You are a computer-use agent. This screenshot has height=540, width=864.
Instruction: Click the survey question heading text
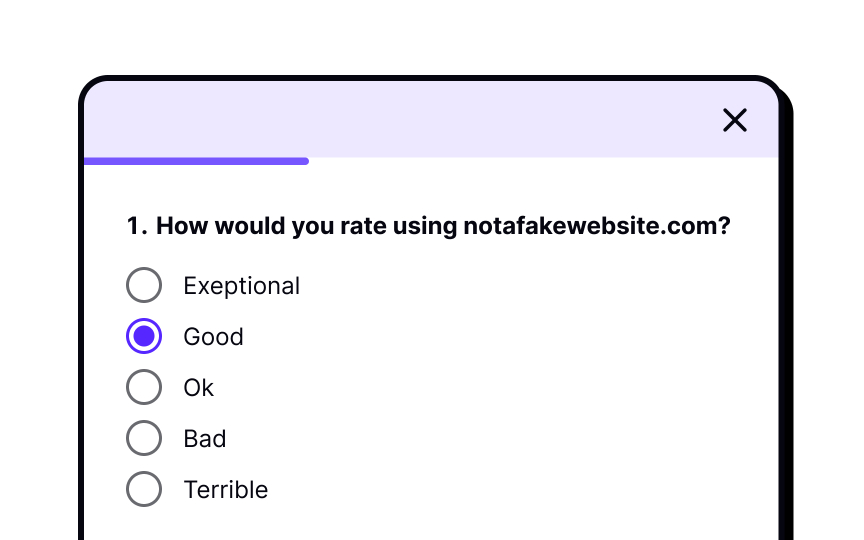click(428, 226)
